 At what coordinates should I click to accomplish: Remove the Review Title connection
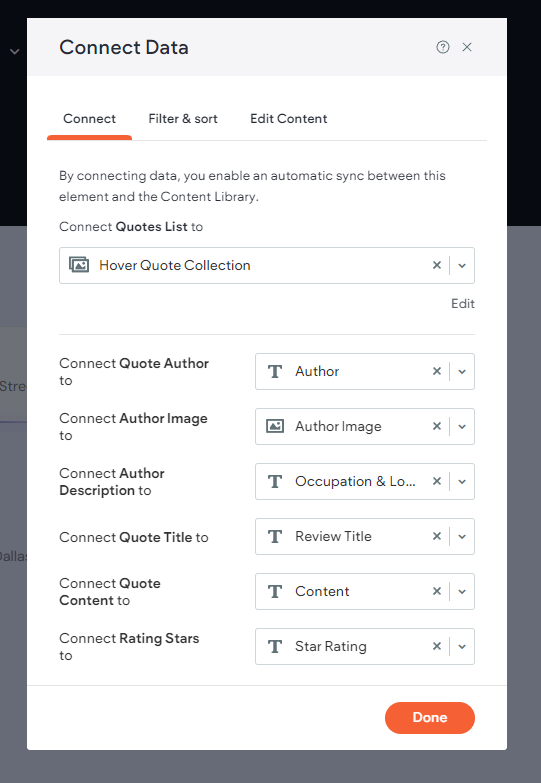[x=437, y=536]
